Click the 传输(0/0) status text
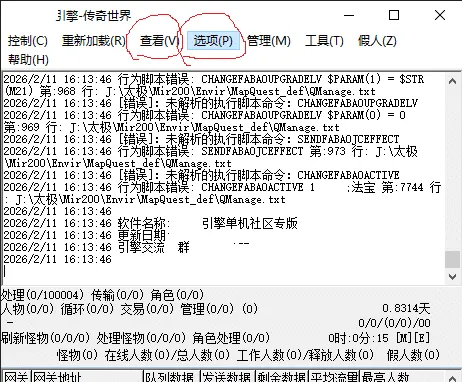Viewport: 462px width, 382px height. tap(118, 295)
